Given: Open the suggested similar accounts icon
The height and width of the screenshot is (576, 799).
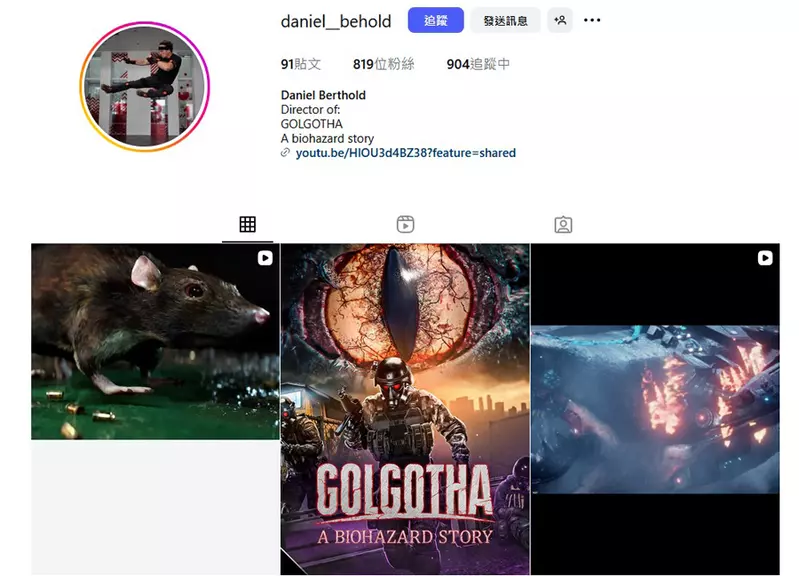Looking at the screenshot, I should pos(560,20).
